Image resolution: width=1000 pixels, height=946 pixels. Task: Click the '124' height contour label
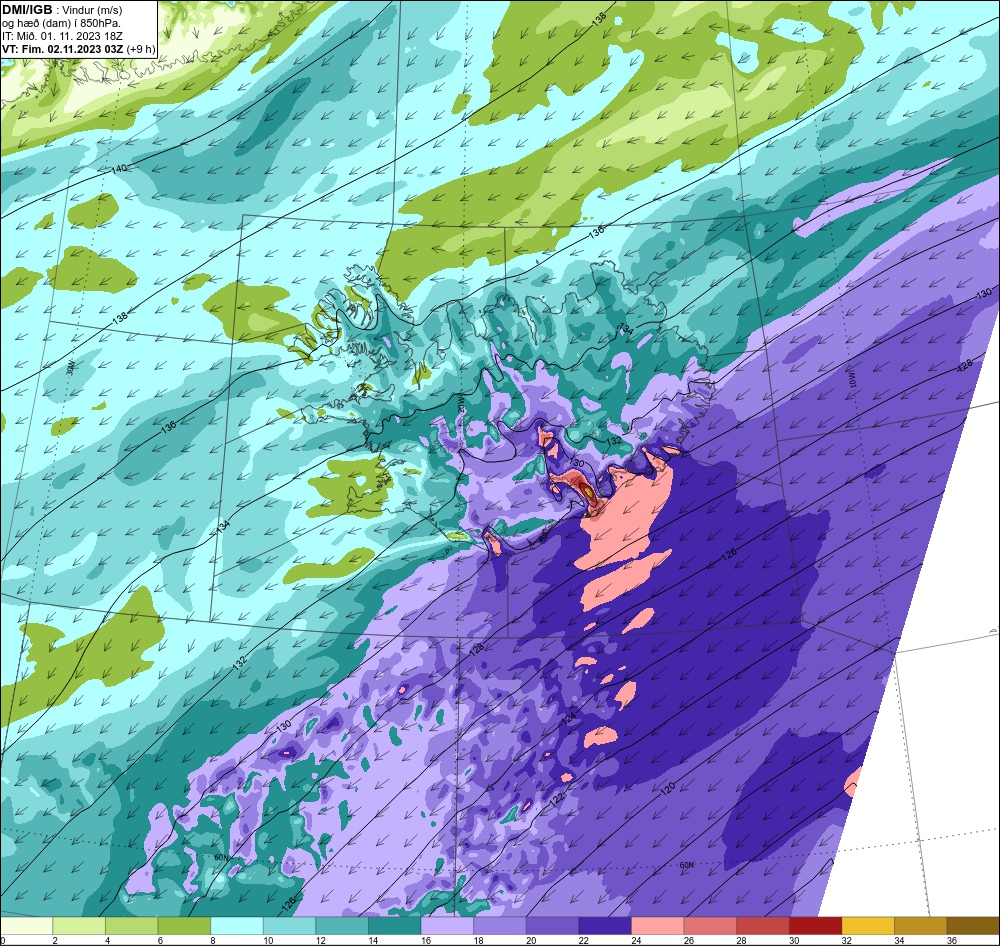pos(570,720)
